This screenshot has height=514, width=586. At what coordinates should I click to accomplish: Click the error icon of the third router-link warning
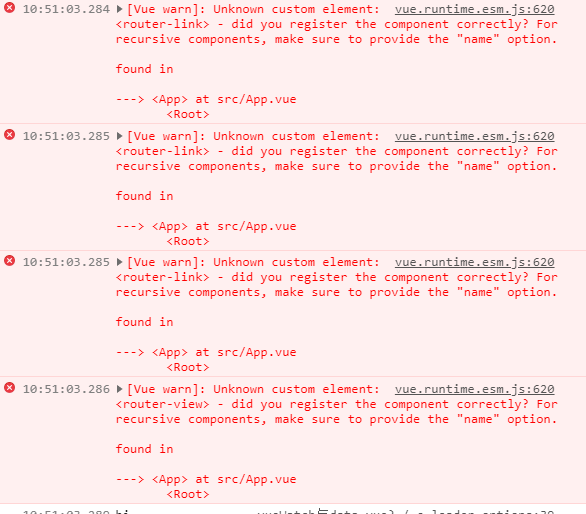(9, 261)
